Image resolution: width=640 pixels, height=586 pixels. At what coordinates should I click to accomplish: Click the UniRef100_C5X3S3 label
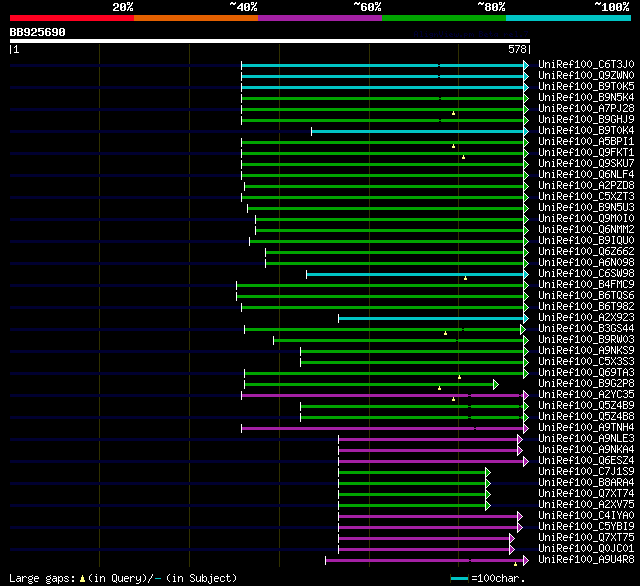click(x=586, y=362)
